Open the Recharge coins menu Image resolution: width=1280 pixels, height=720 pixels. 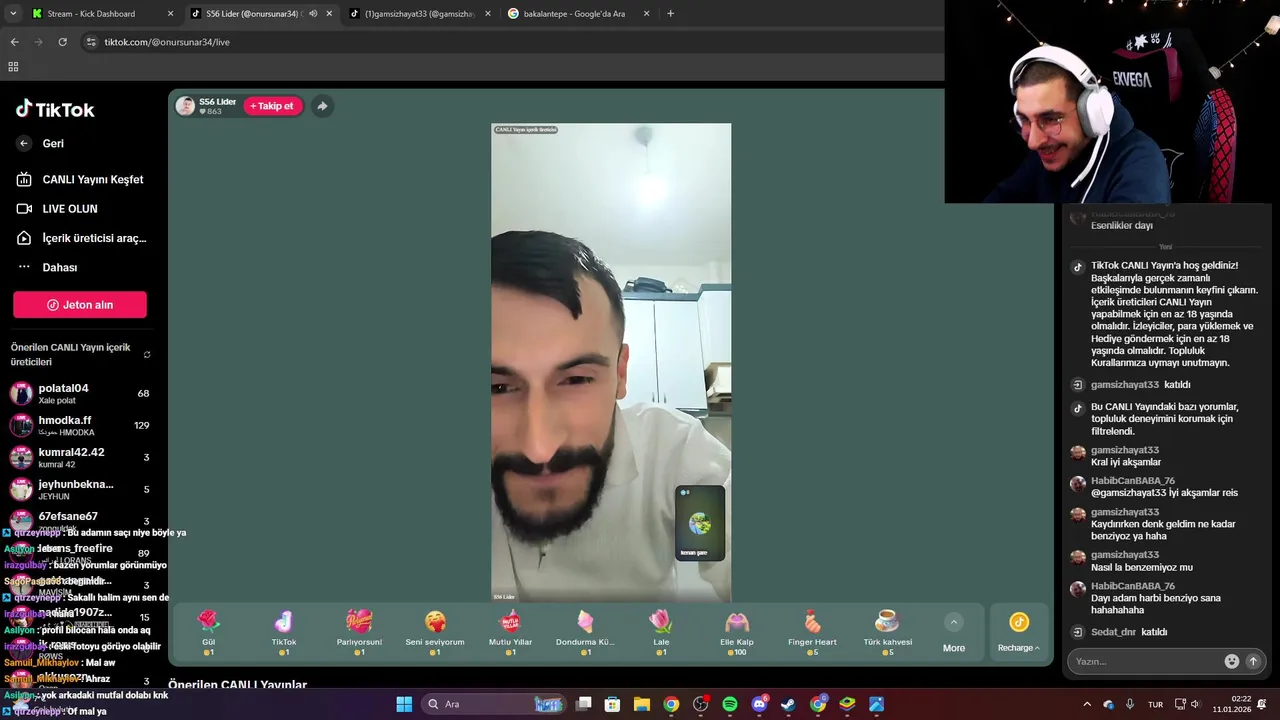(1018, 633)
